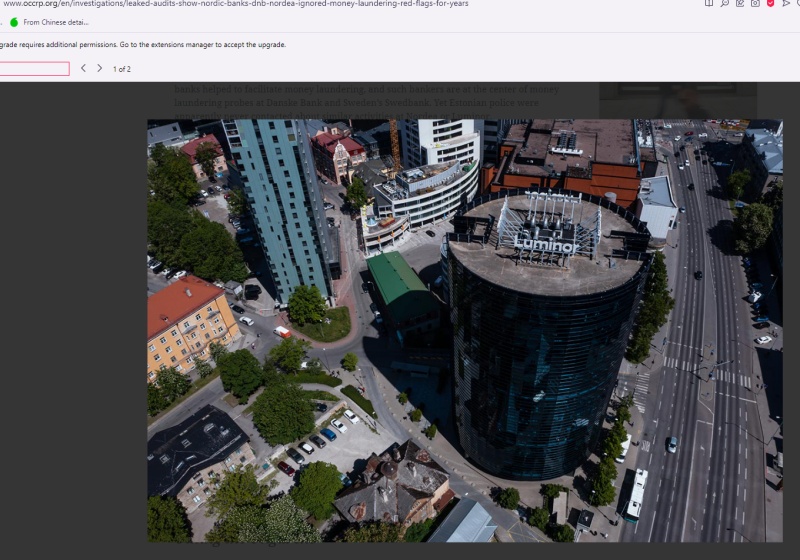The height and width of the screenshot is (560, 800).
Task: Open the 'From Chinese detai...' bookmark
Action: (56, 22)
